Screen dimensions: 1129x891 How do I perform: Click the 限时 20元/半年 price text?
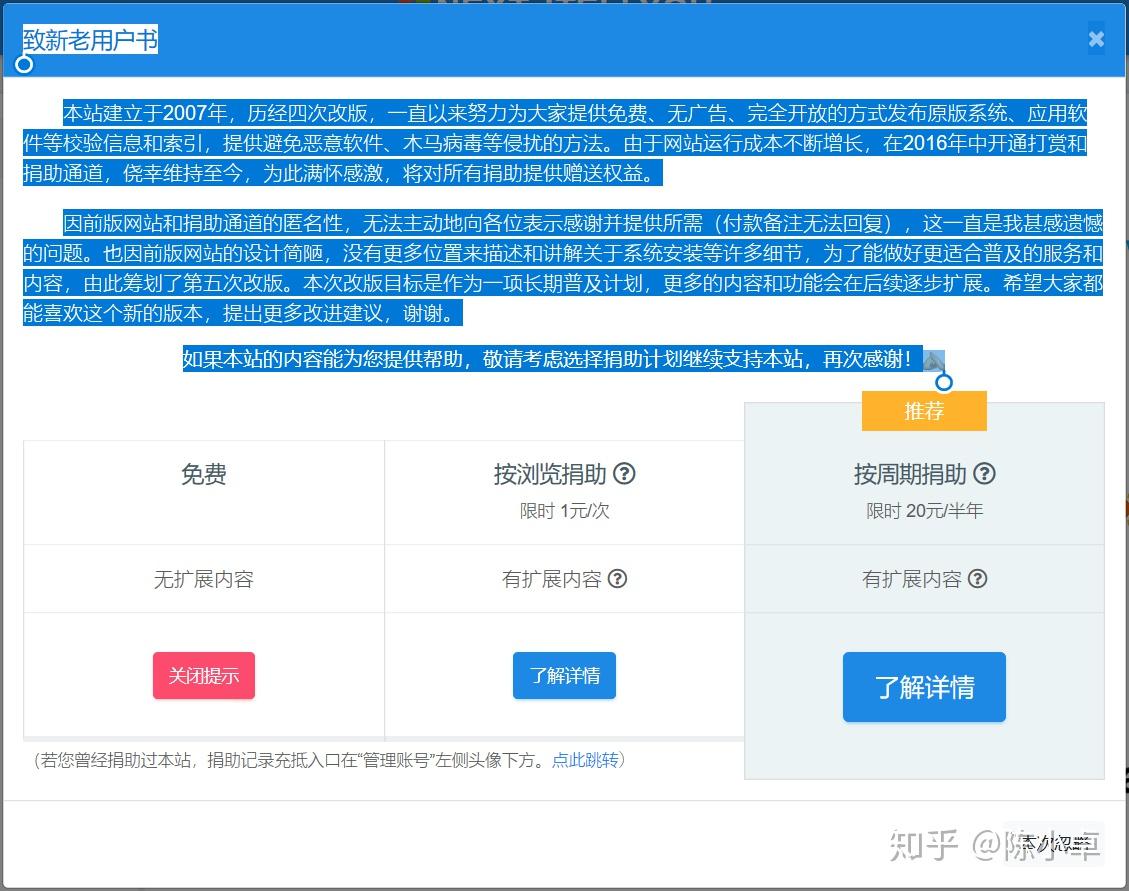925,511
